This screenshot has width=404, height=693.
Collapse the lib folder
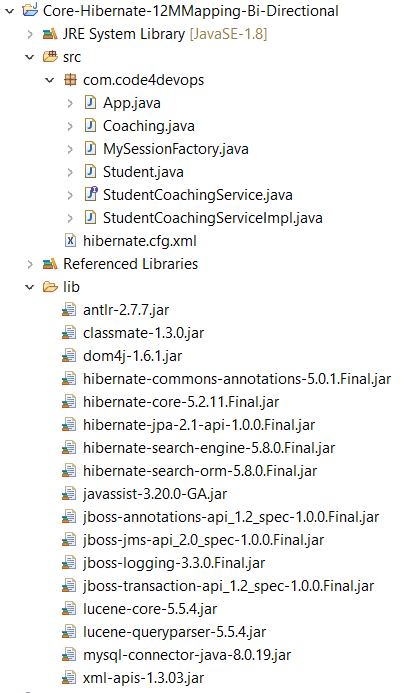point(30,287)
